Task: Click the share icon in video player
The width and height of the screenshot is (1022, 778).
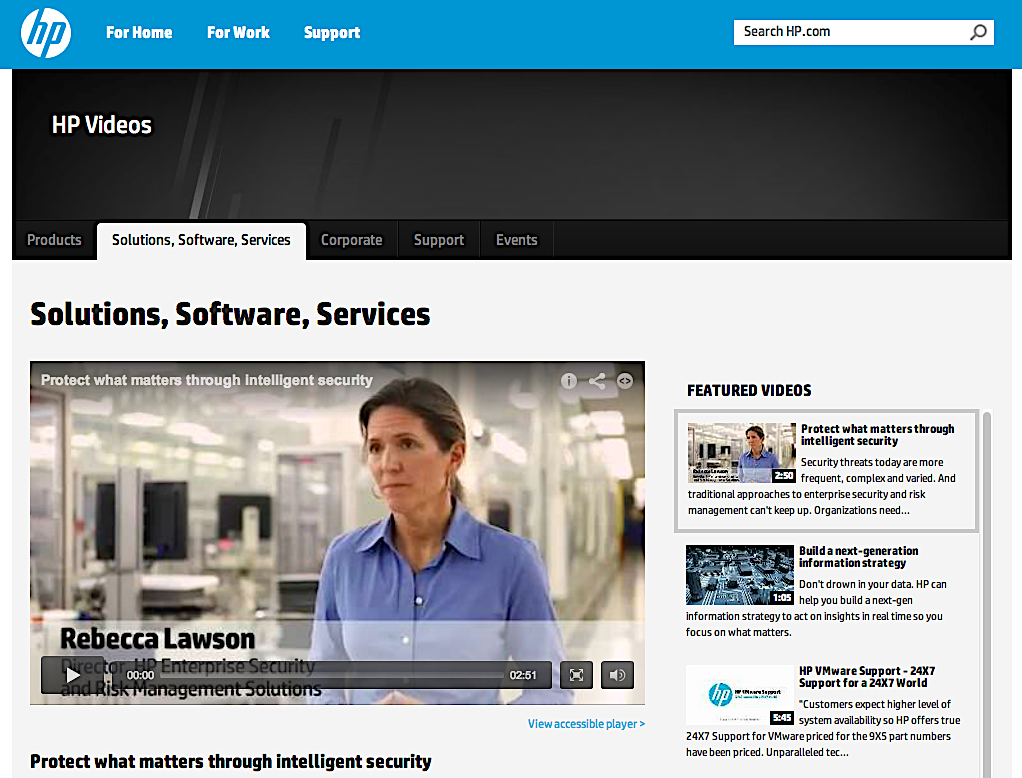Action: [x=597, y=381]
